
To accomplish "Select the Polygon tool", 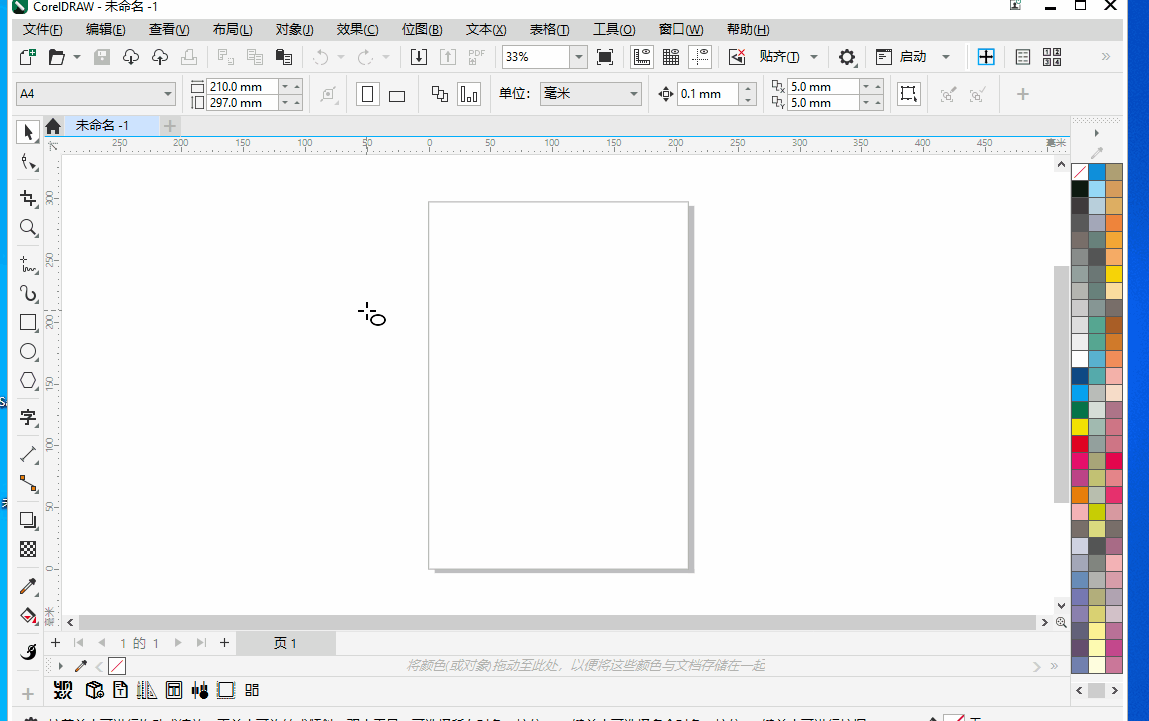I will coord(28,381).
